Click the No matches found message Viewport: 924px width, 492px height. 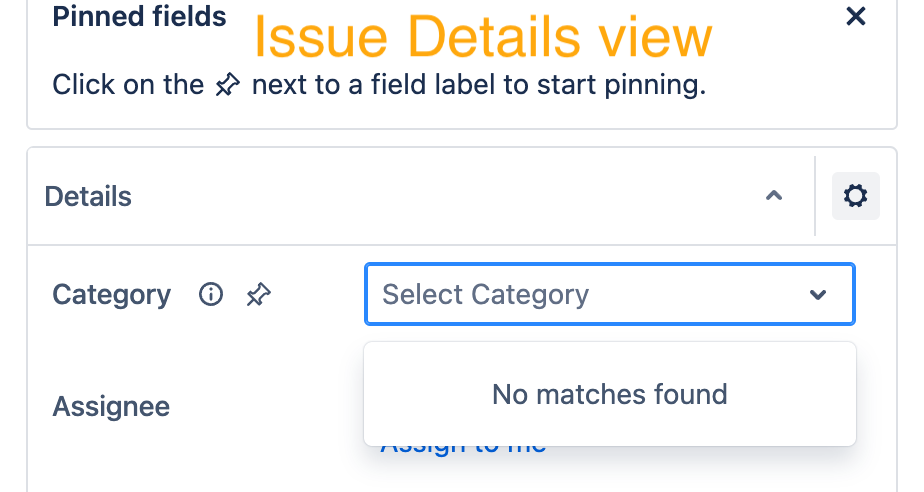tap(609, 394)
